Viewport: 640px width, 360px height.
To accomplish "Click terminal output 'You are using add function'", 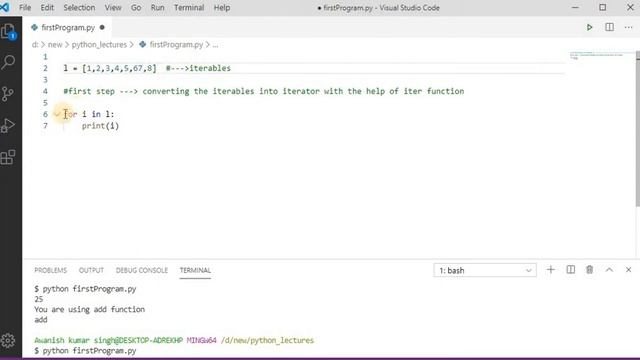I will point(89,309).
